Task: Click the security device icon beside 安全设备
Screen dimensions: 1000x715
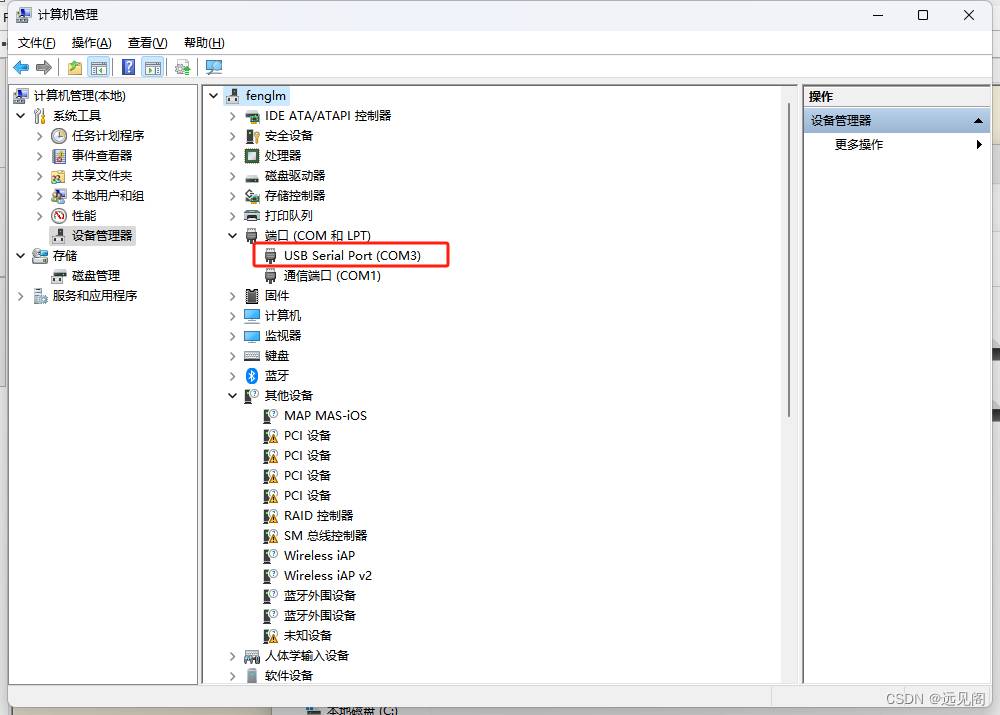Action: click(x=252, y=136)
